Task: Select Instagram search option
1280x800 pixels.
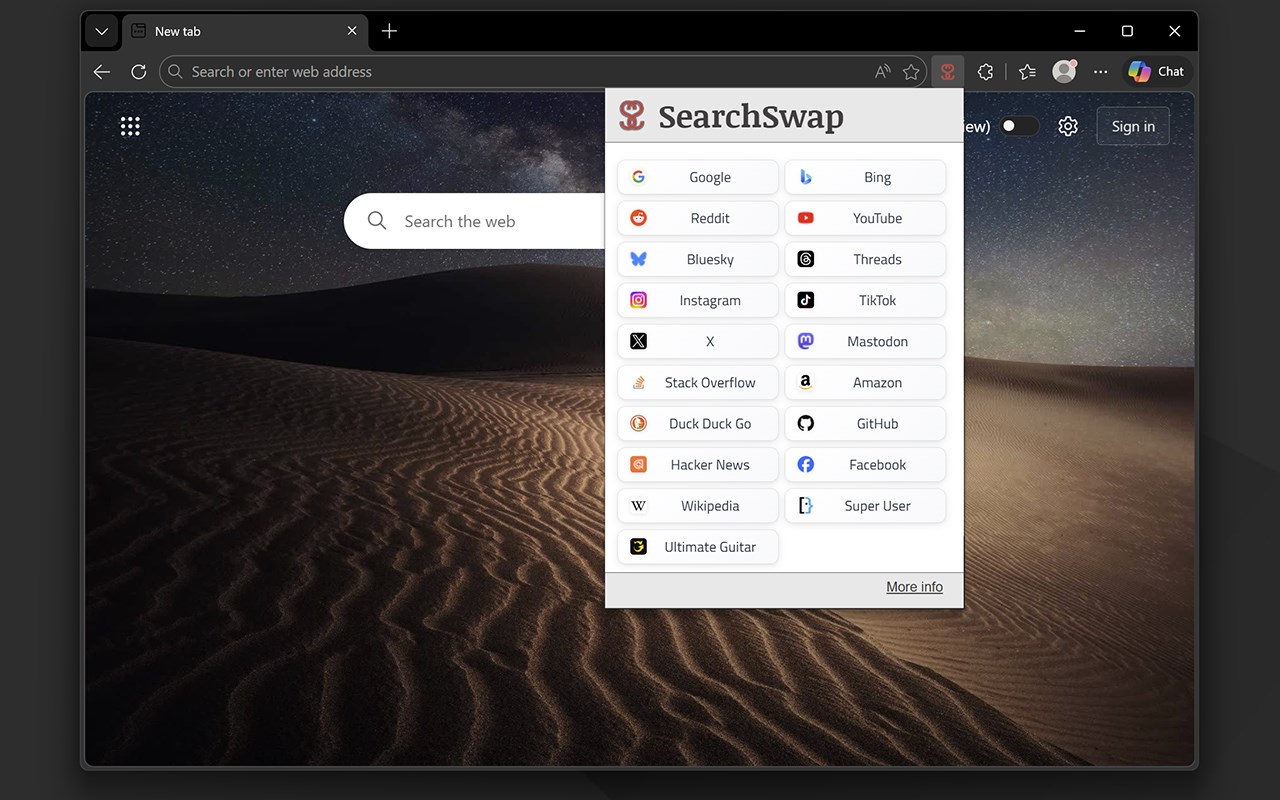Action: 698,300
